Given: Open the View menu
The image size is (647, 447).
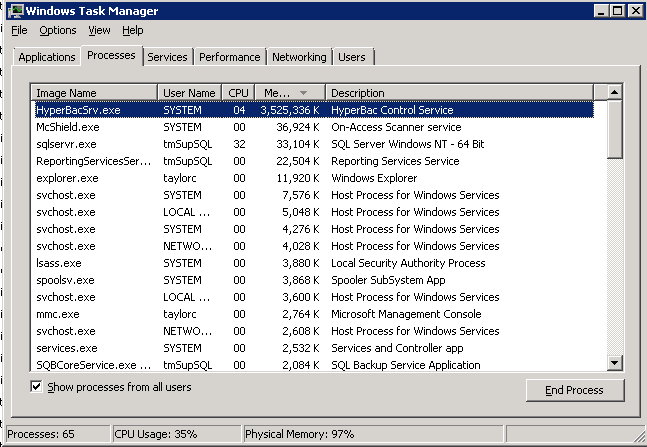Looking at the screenshot, I should click(99, 31).
